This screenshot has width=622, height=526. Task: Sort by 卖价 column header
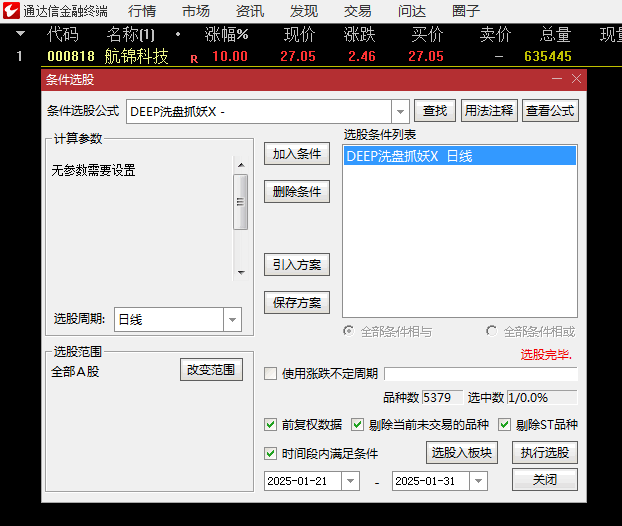click(x=495, y=35)
